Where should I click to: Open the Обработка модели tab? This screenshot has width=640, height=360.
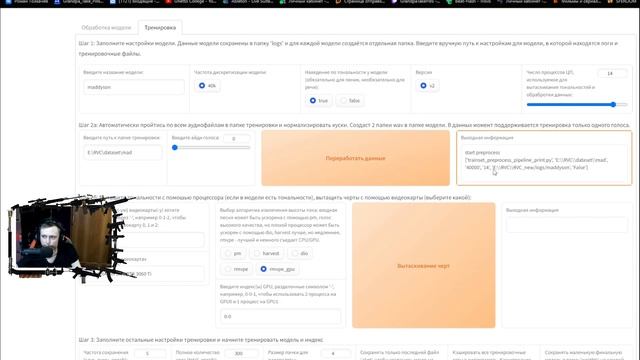(106, 27)
